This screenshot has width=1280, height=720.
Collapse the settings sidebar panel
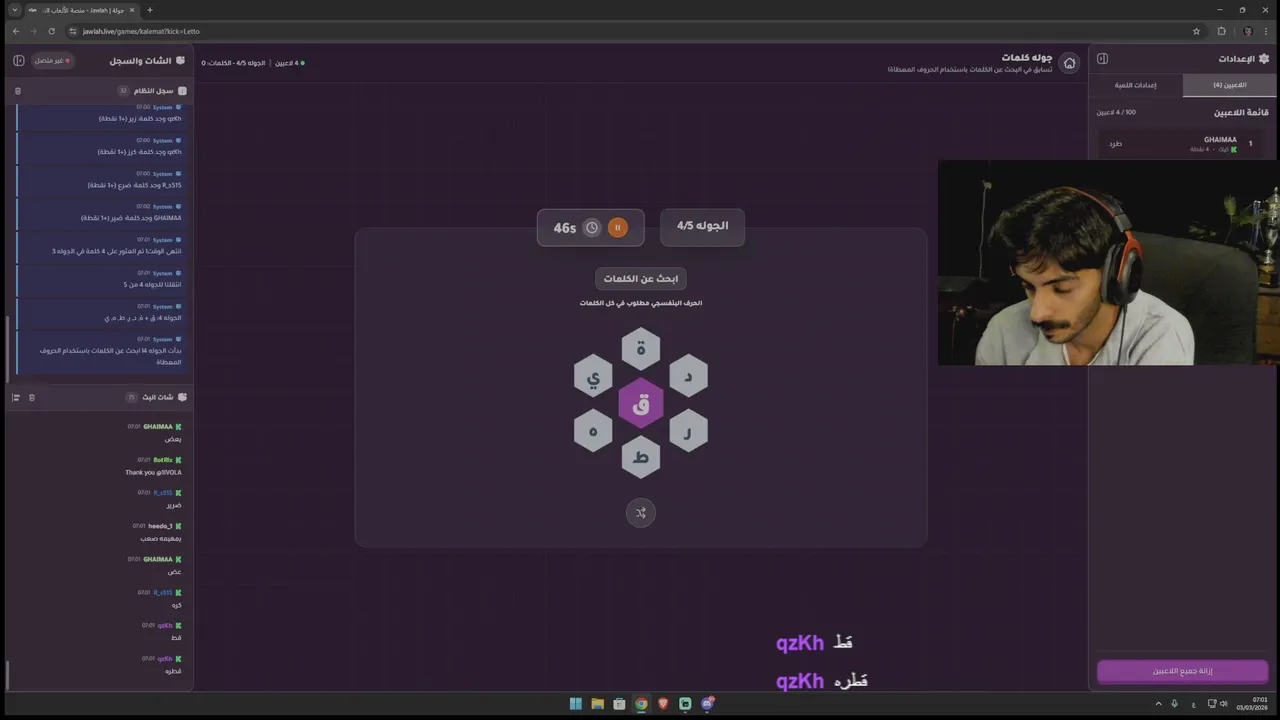click(1103, 59)
